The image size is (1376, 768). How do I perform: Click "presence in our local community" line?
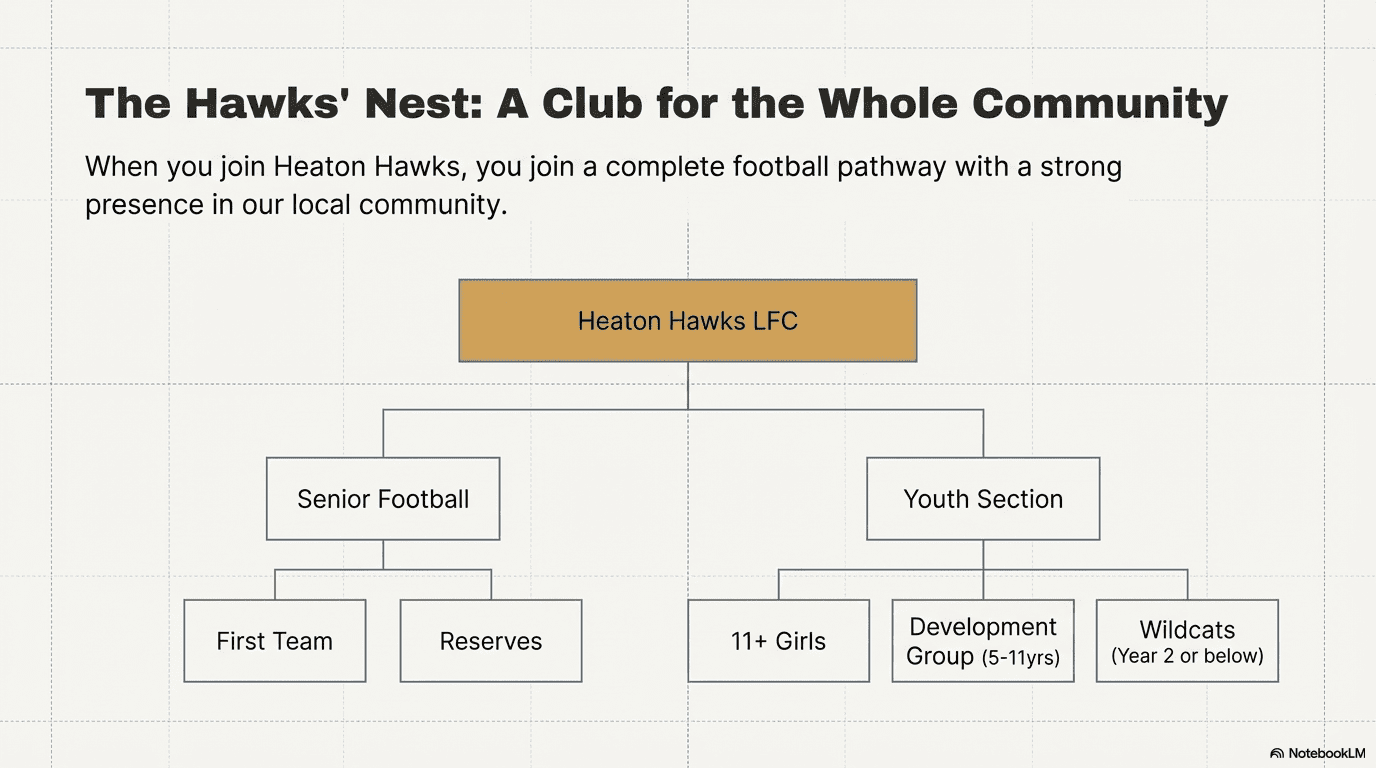coord(296,204)
